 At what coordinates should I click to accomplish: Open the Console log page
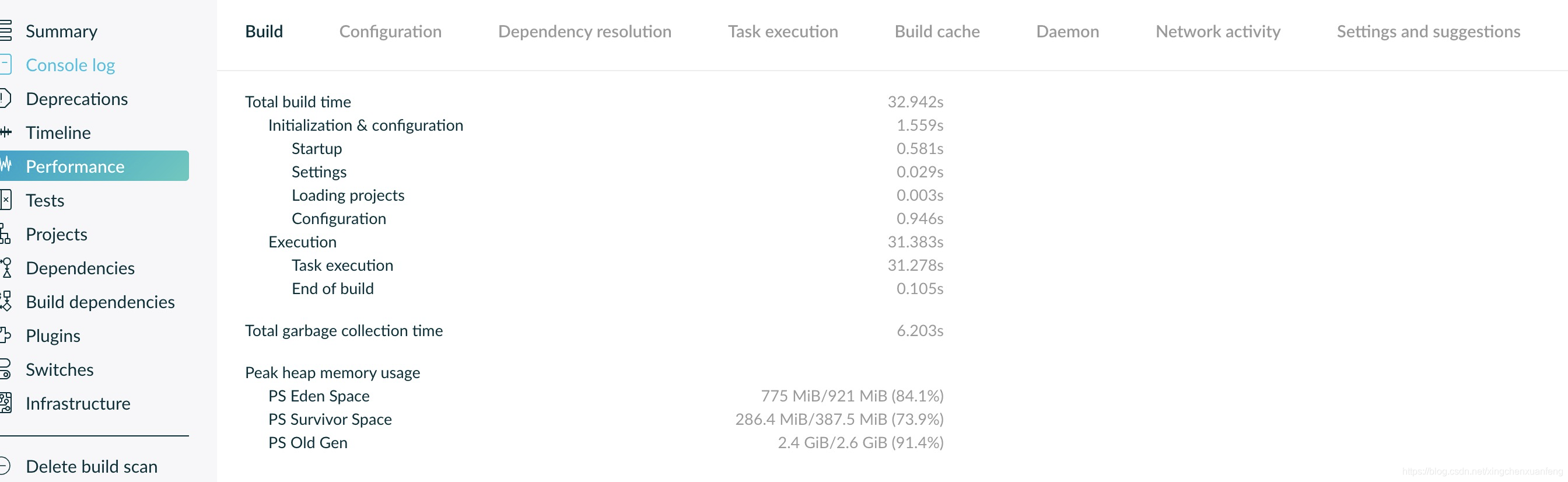point(70,65)
